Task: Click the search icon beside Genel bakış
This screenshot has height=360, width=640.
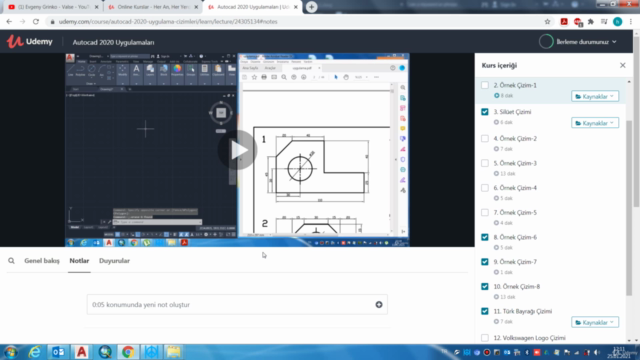Action: point(11,260)
